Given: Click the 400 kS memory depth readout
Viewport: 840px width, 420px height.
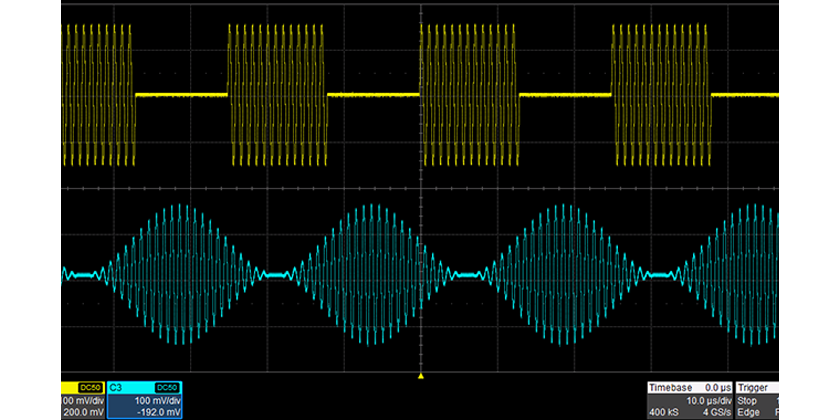Looking at the screenshot, I should point(664,411).
